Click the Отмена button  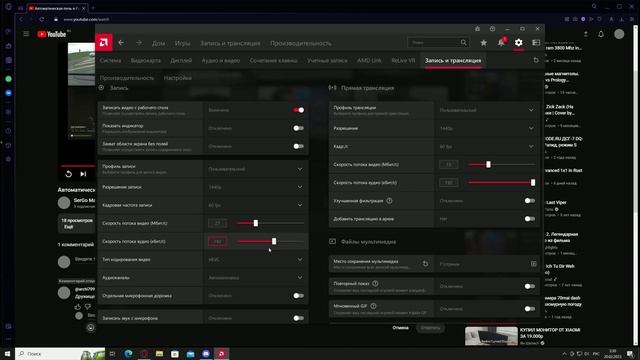point(400,328)
